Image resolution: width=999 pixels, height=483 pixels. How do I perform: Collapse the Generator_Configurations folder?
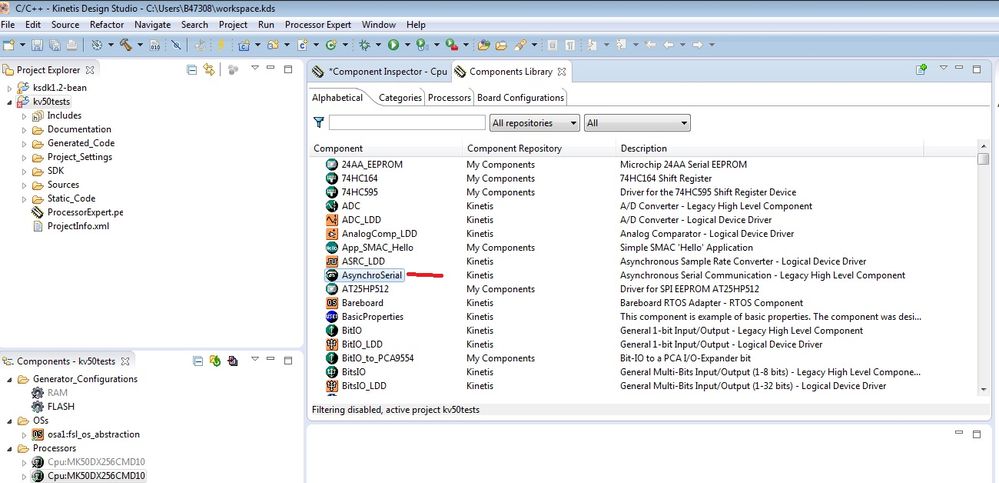(x=10, y=379)
